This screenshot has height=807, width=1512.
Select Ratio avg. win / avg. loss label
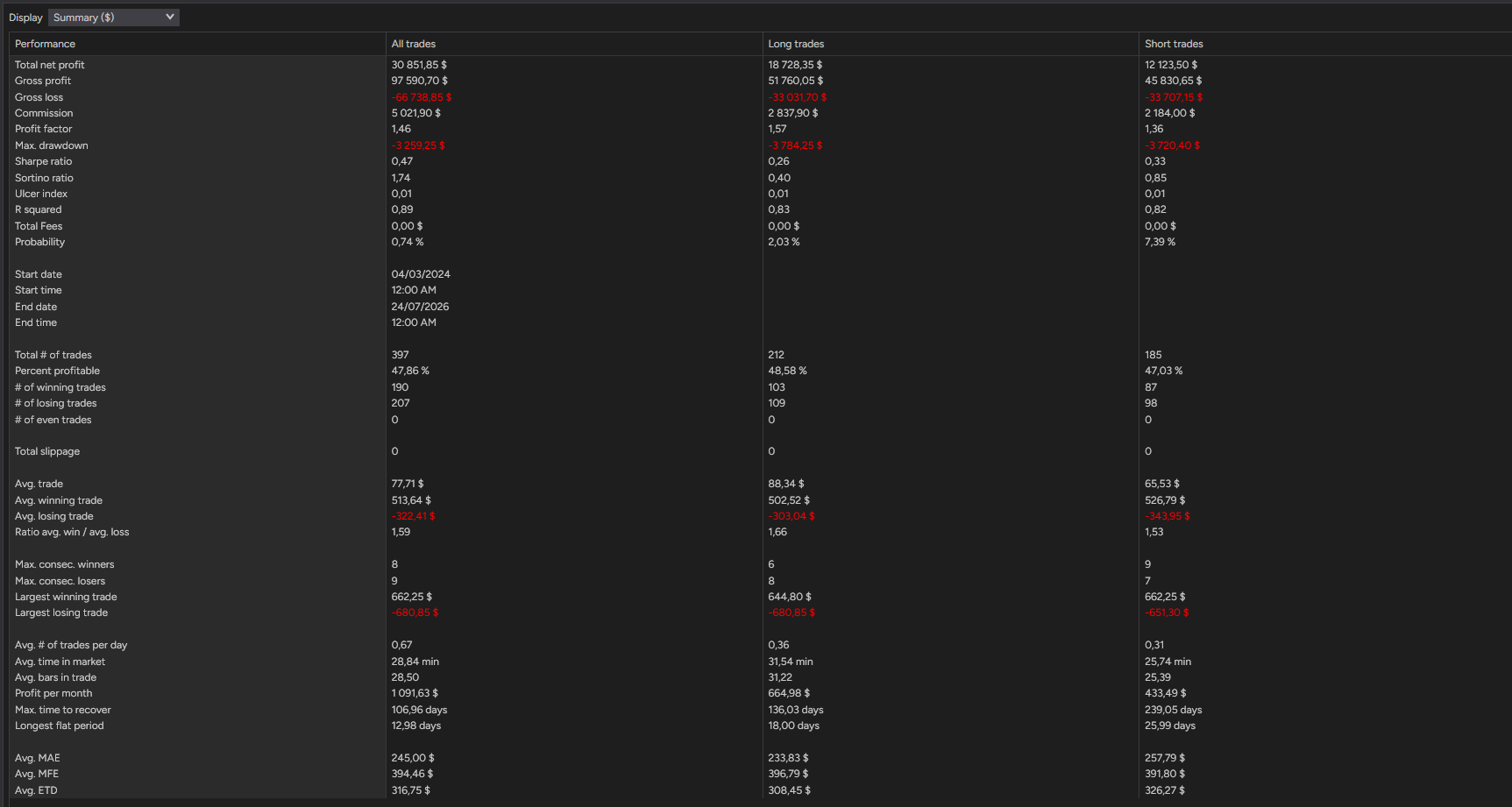pos(72,532)
